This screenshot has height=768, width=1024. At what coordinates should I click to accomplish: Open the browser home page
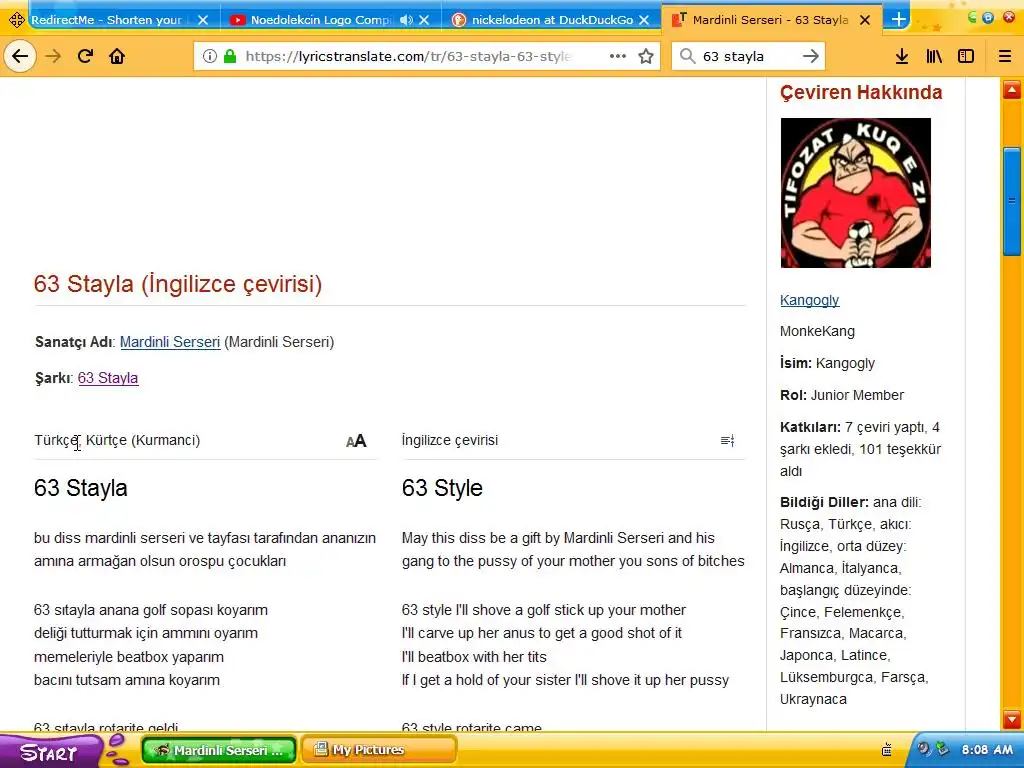click(x=117, y=56)
